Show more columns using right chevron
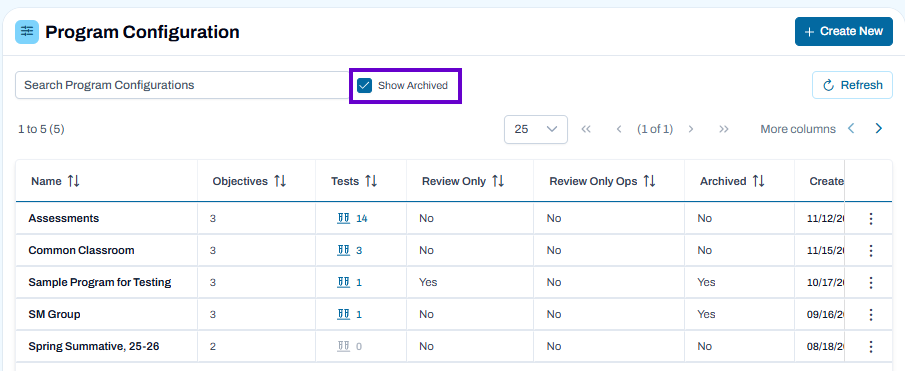This screenshot has height=371, width=905. point(878,129)
